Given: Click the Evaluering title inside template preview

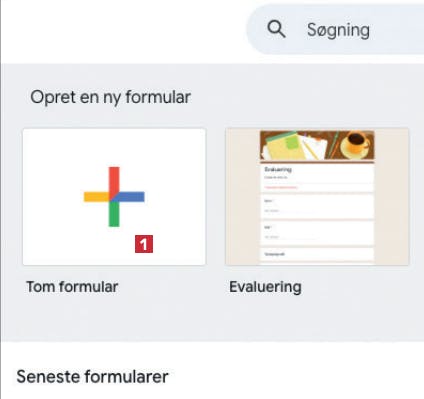Looking at the screenshot, I should (x=278, y=169).
